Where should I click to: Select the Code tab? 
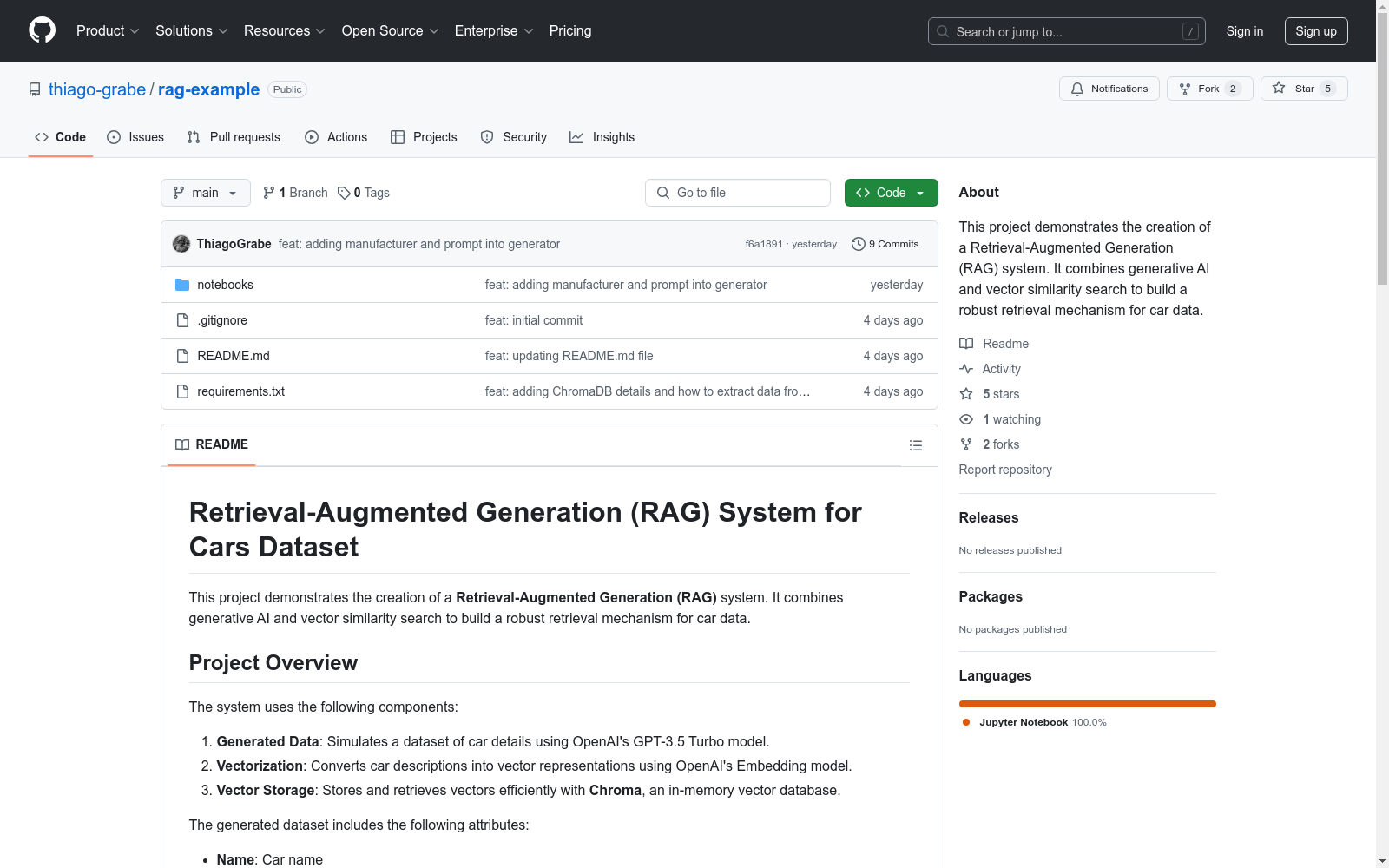point(60,137)
